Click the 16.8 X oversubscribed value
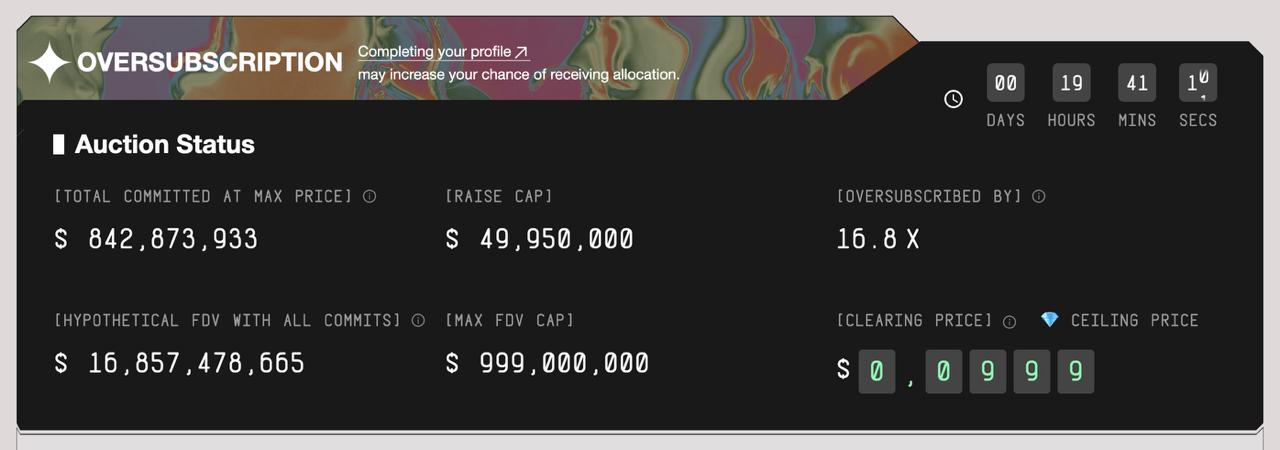1280x450 pixels. pyautogui.click(x=878, y=240)
